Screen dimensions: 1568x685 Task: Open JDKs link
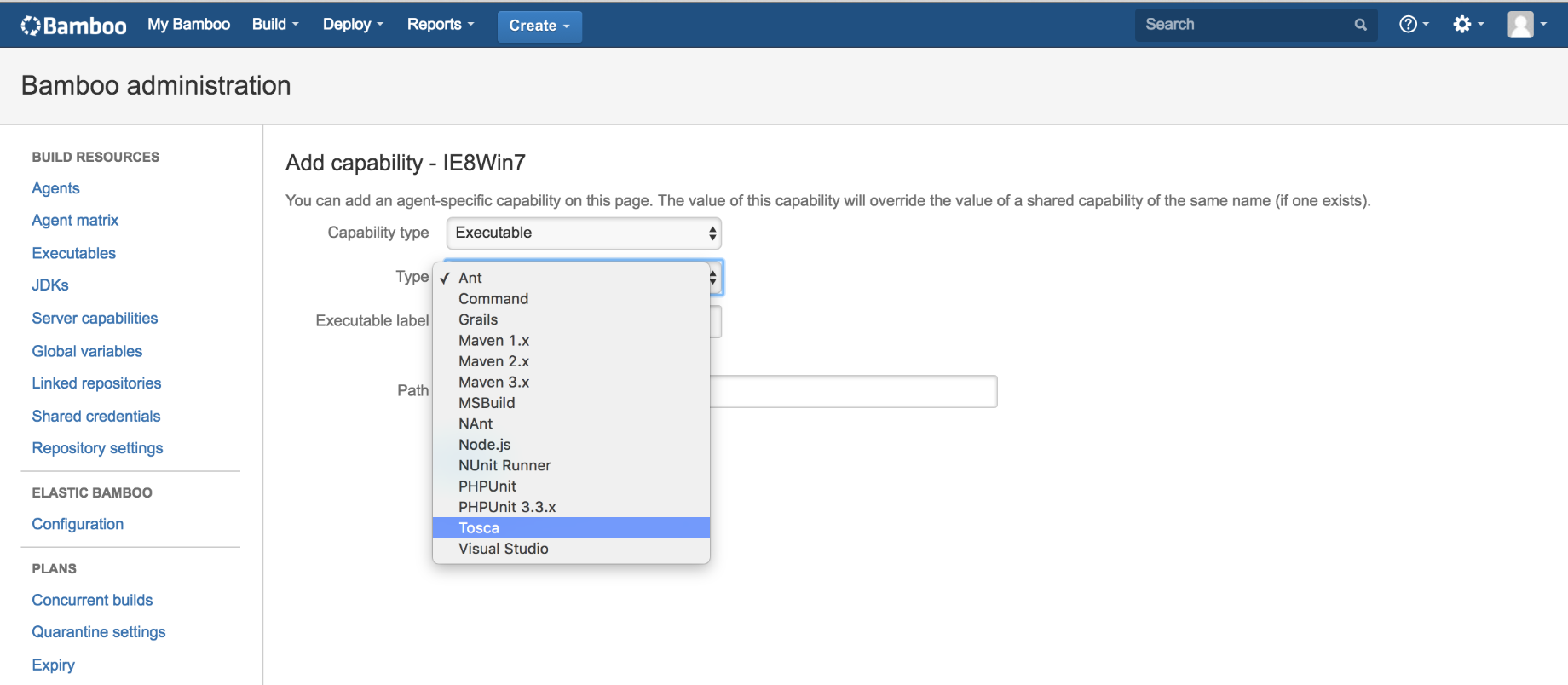(x=50, y=285)
